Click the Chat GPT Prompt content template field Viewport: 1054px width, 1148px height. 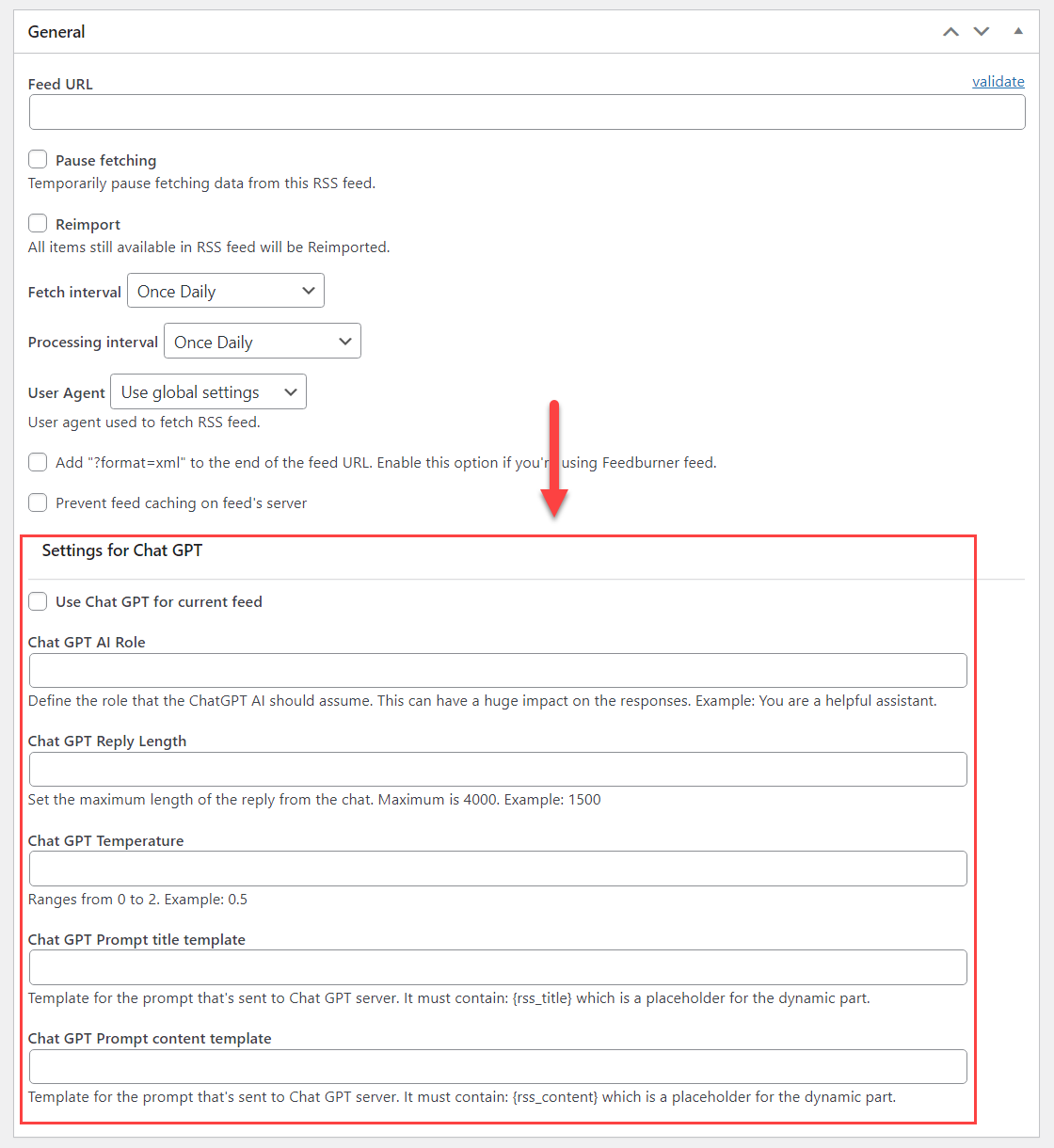[x=498, y=1067]
